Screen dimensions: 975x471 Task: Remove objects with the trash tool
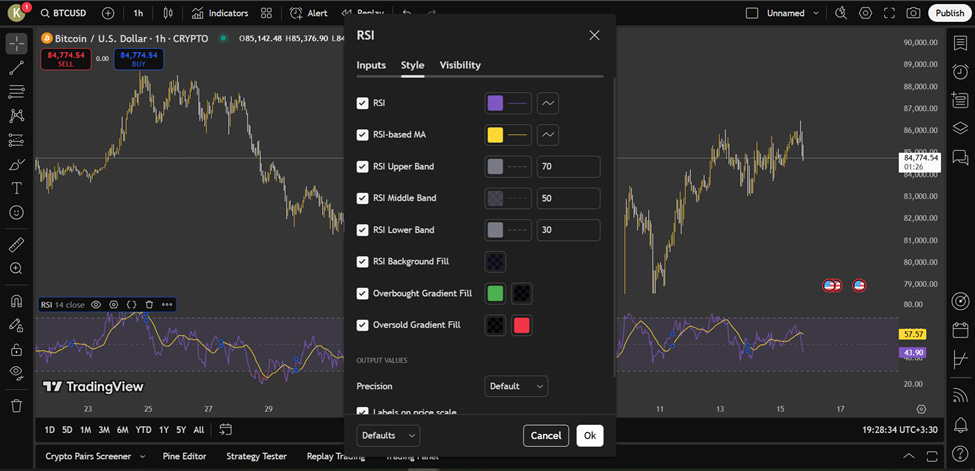[17, 406]
